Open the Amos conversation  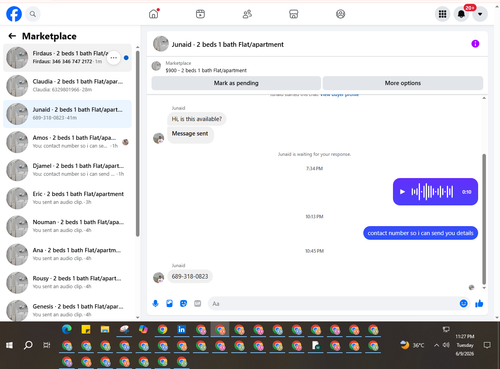point(67,142)
